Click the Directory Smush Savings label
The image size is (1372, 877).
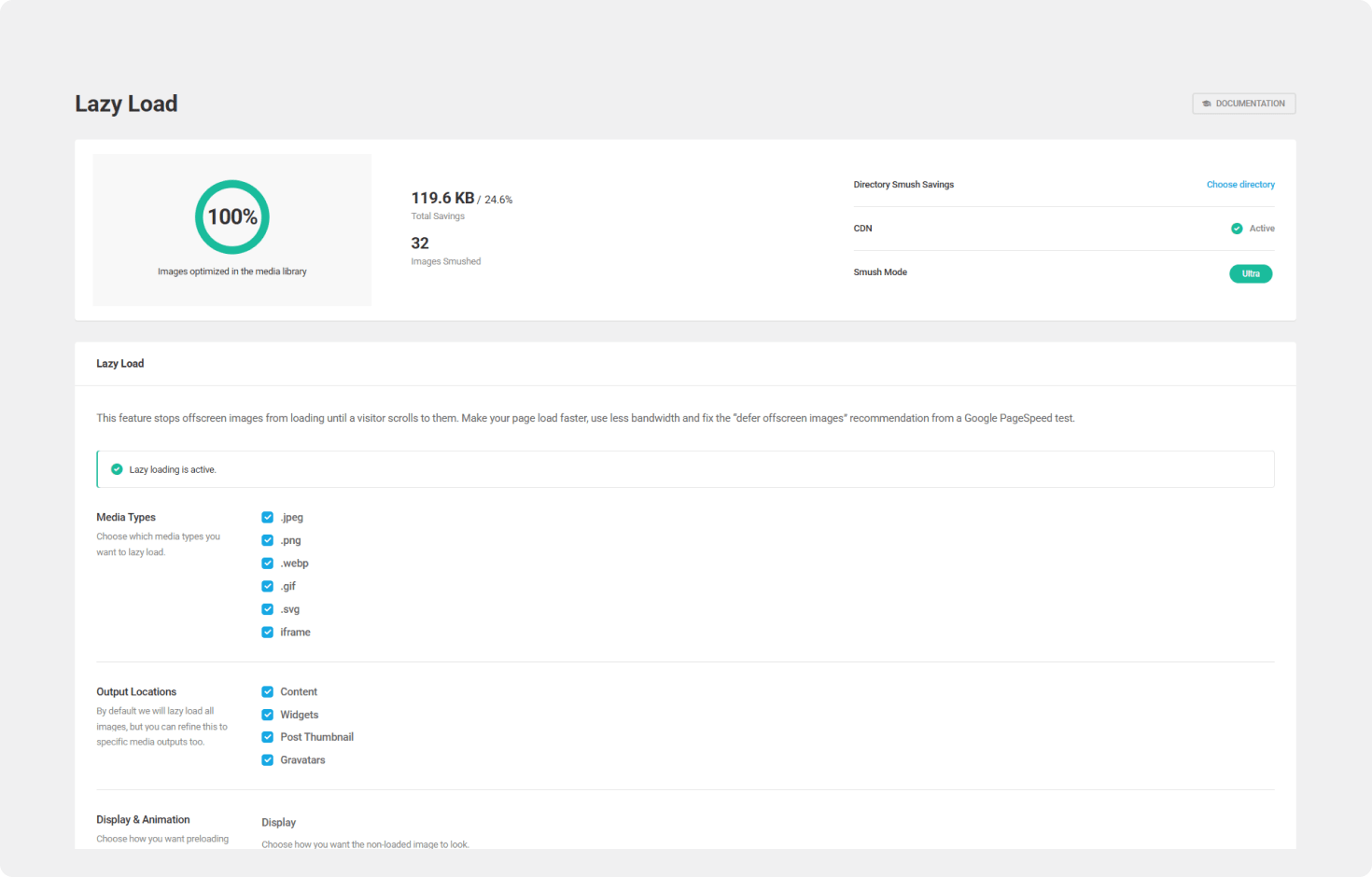pyautogui.click(x=903, y=185)
